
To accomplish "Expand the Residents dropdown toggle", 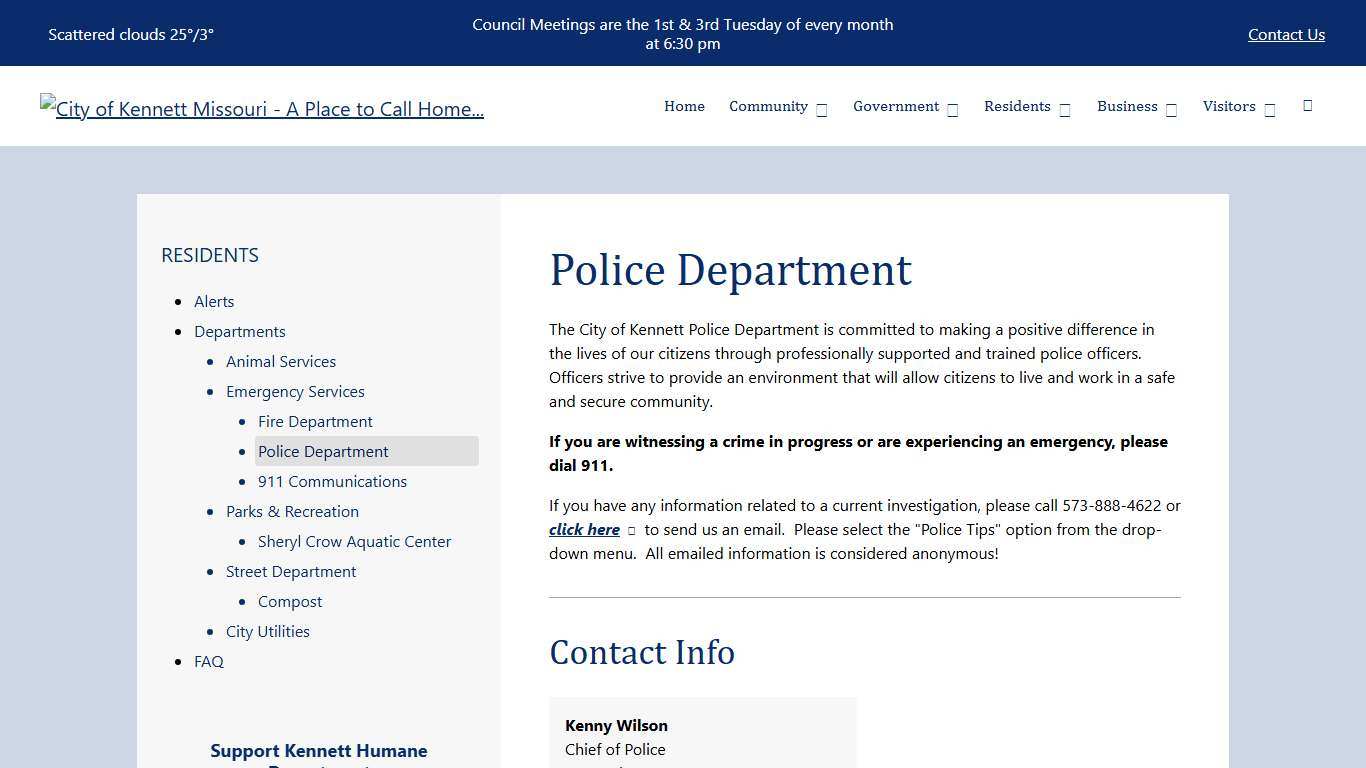I will point(1064,108).
